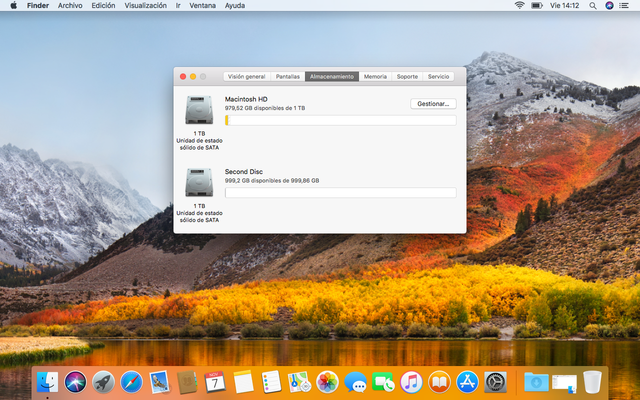Click Macintosh HD drive icon
The image size is (640, 400).
[x=199, y=110]
